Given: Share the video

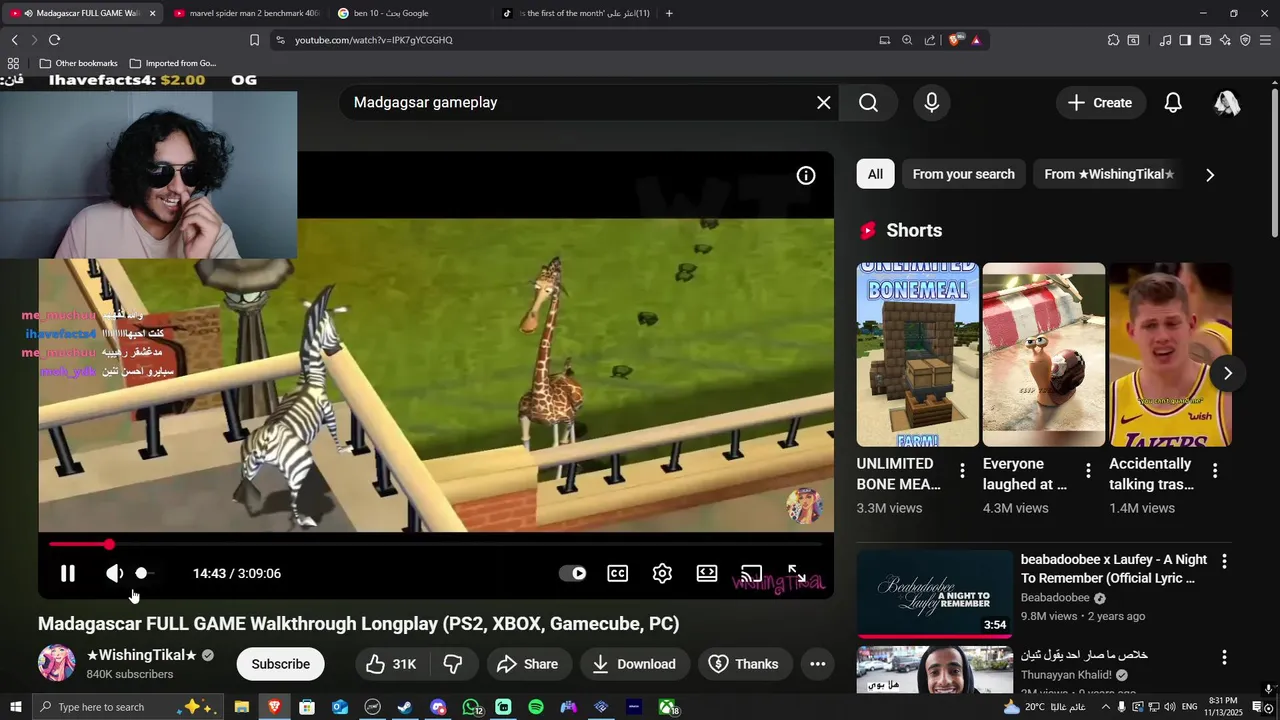Looking at the screenshot, I should click(527, 664).
